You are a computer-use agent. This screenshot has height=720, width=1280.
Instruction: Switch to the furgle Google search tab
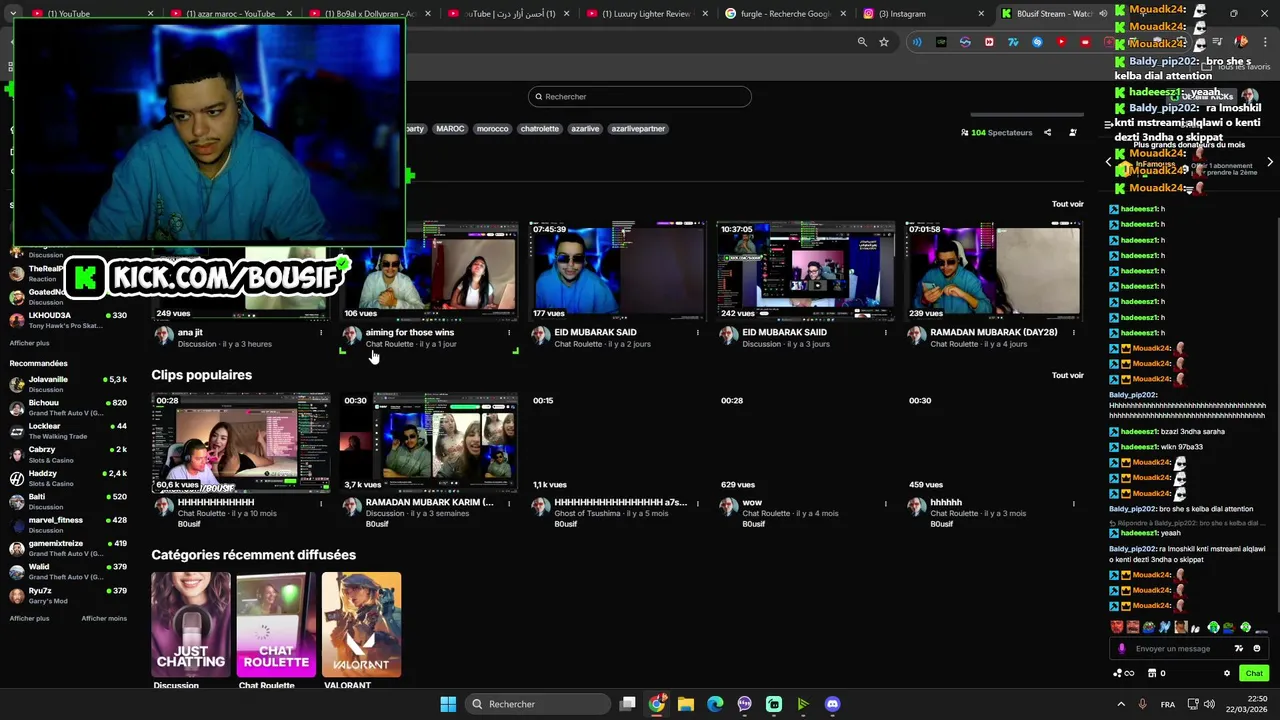785,14
